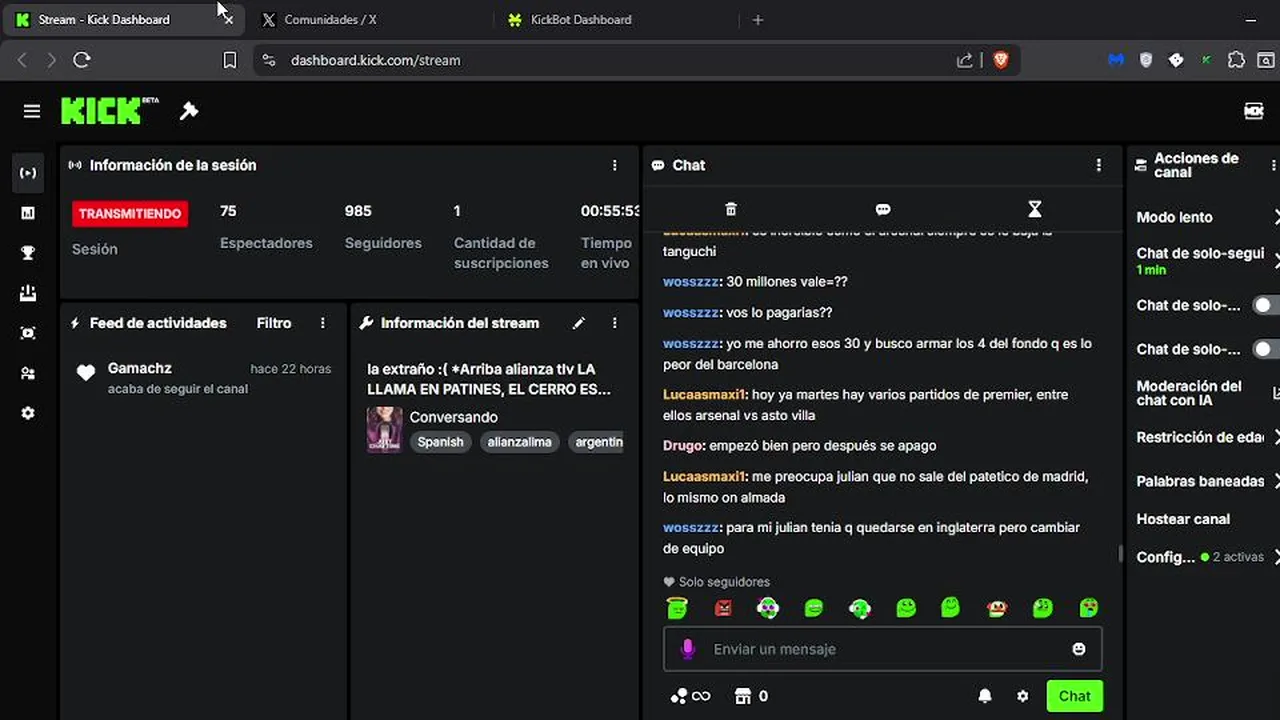Click the trash icon in chat toolbar
This screenshot has height=720, width=1280.
click(x=731, y=209)
